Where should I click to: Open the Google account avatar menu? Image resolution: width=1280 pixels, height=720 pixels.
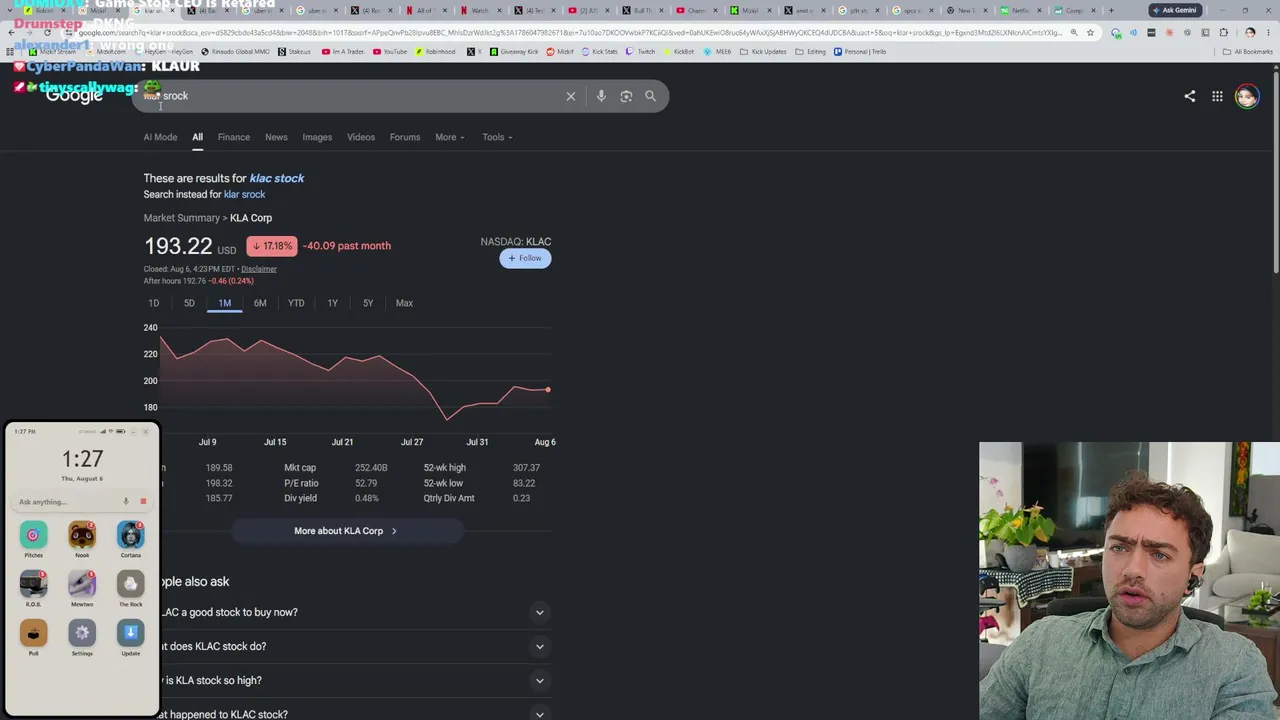pos(1246,96)
